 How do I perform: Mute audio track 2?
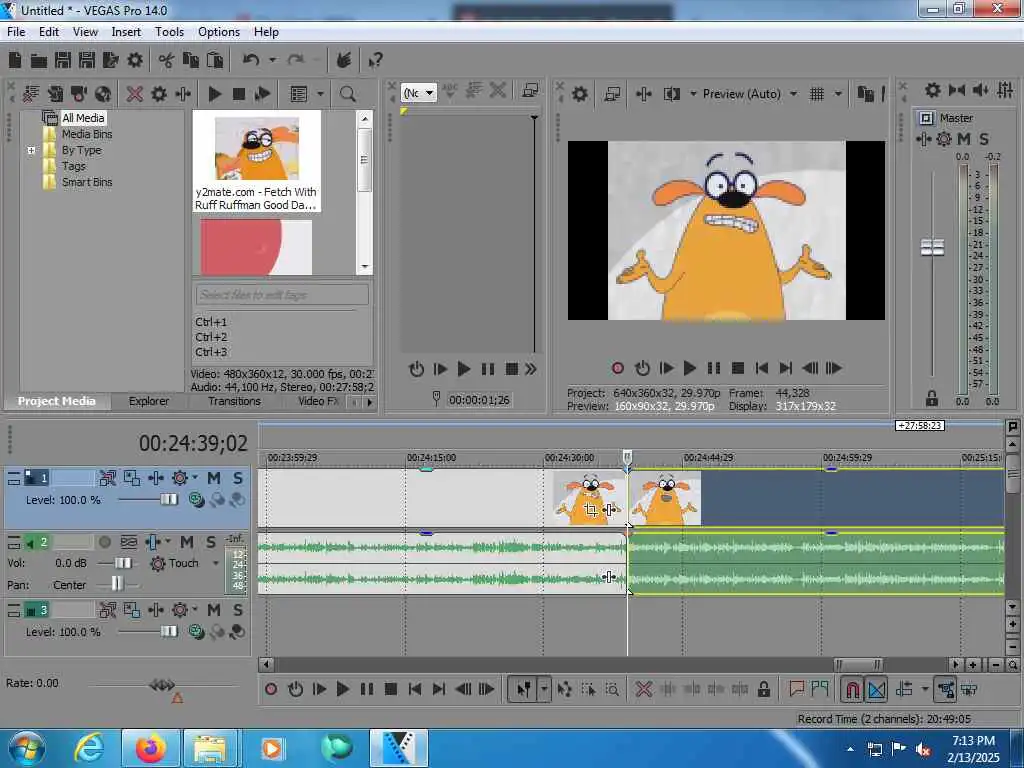tap(187, 542)
